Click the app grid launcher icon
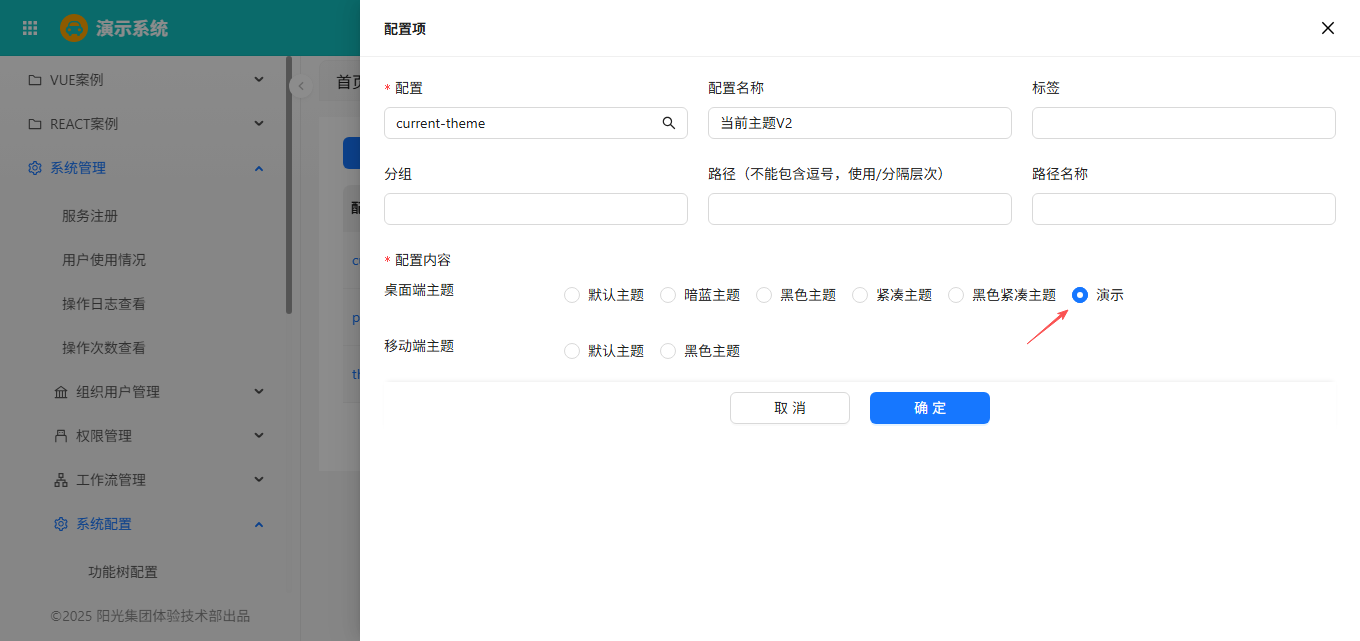The height and width of the screenshot is (641, 1360). tap(30, 28)
